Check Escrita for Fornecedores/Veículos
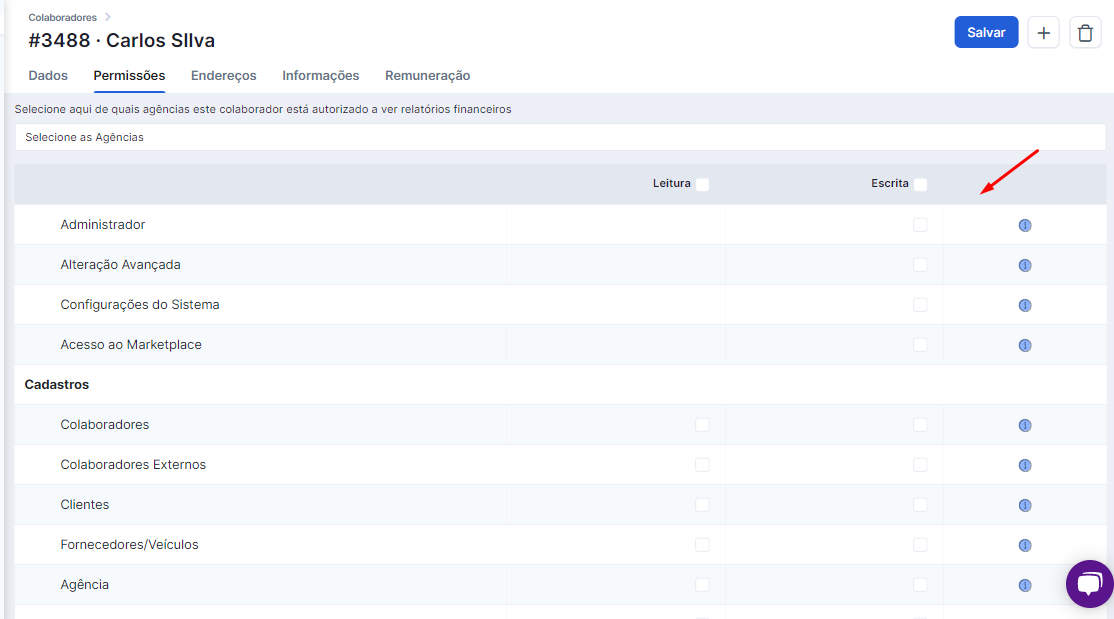Image resolution: width=1114 pixels, height=619 pixels. point(920,545)
